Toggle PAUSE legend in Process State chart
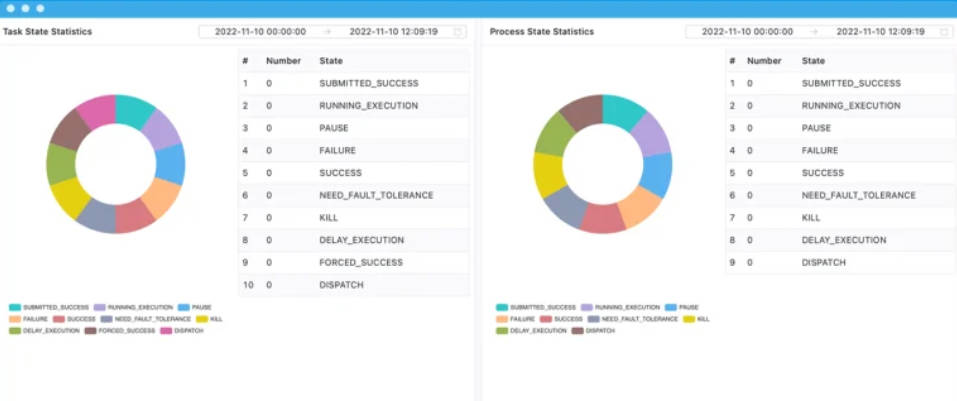Screen dimensions: 957x401 click(682, 308)
